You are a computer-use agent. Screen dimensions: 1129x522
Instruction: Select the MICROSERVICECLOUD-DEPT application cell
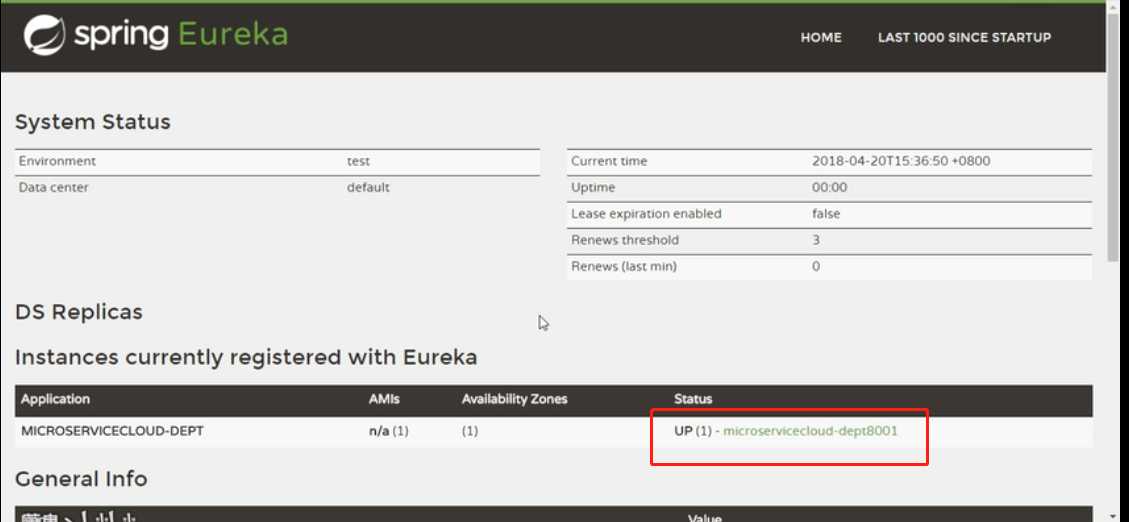point(112,431)
